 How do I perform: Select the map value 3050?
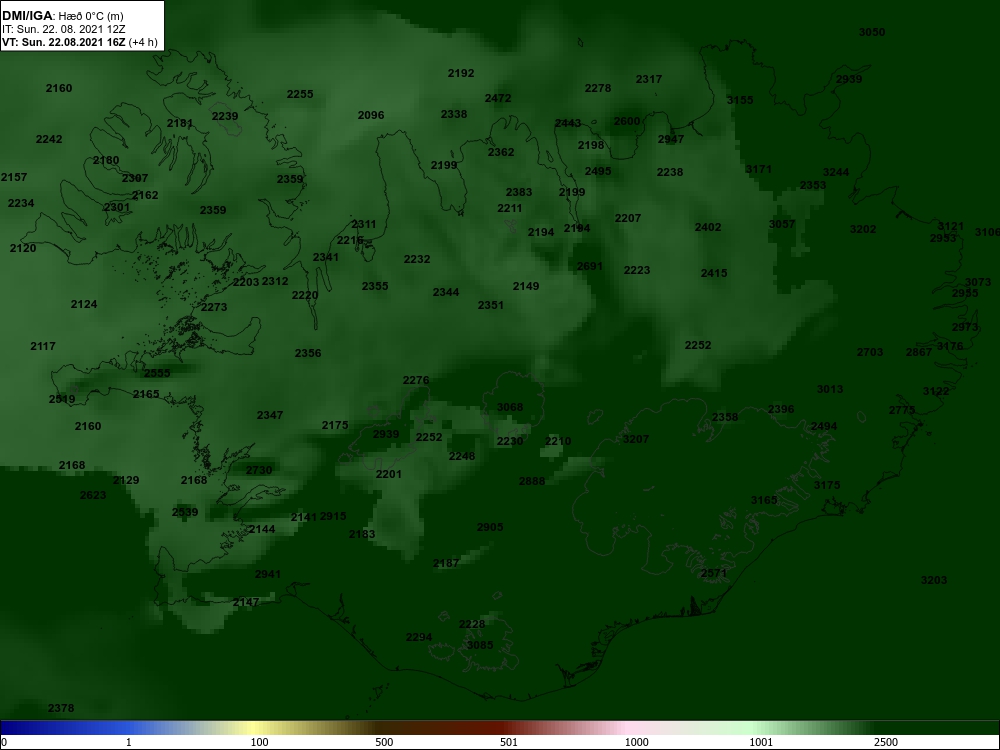[872, 32]
